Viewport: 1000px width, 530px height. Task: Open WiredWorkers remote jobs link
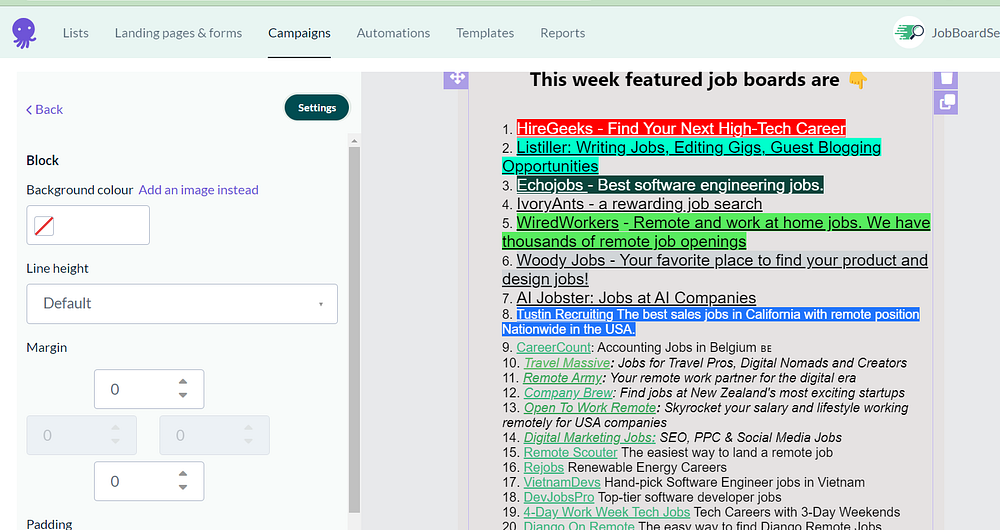coord(716,232)
